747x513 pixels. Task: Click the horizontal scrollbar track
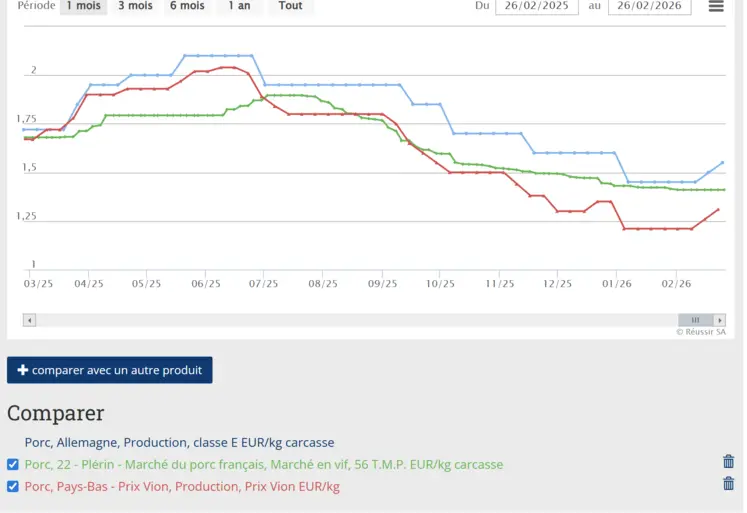click(x=350, y=320)
